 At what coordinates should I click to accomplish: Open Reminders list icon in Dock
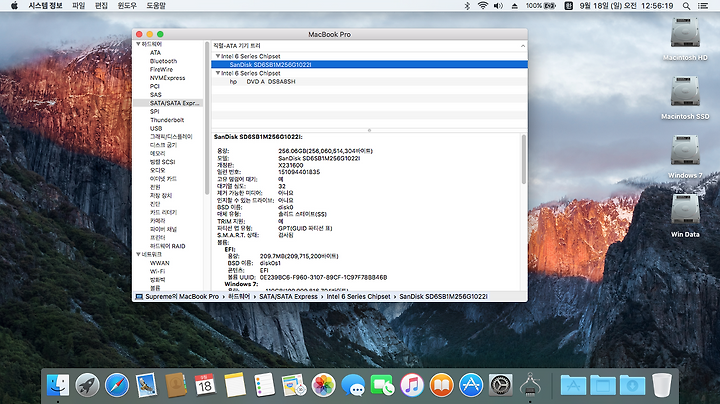(264, 385)
